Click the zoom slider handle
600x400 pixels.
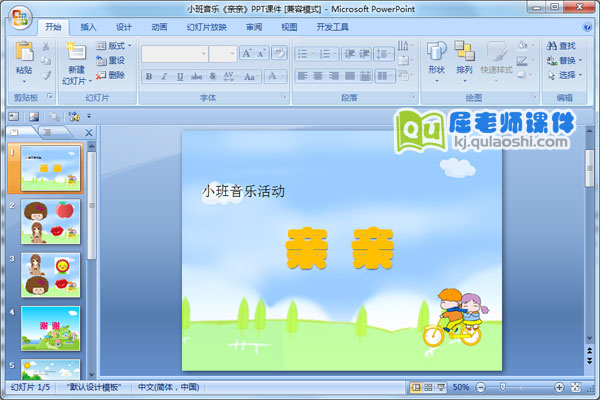(503, 388)
